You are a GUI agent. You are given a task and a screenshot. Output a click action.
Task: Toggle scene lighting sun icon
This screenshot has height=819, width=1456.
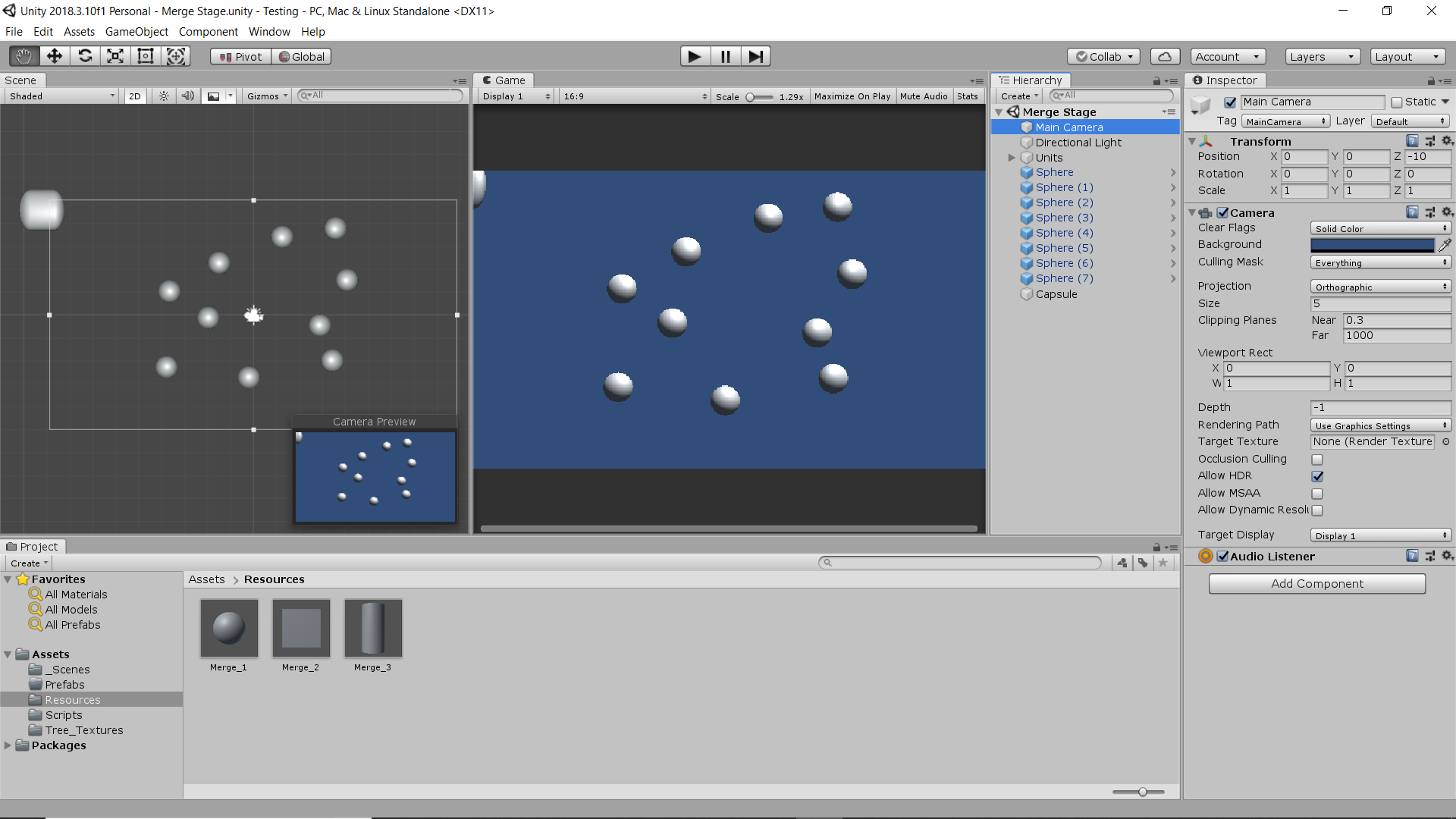pos(164,96)
